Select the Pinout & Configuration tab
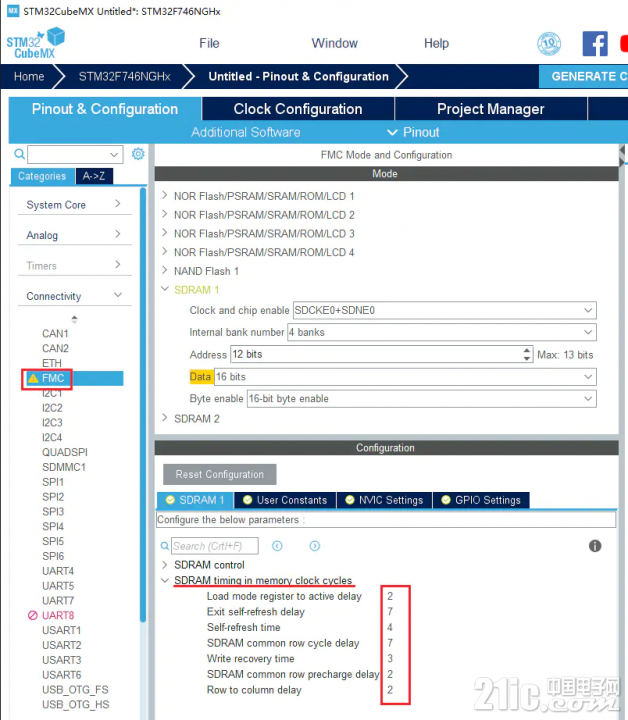Image resolution: width=628 pixels, height=720 pixels. point(105,109)
